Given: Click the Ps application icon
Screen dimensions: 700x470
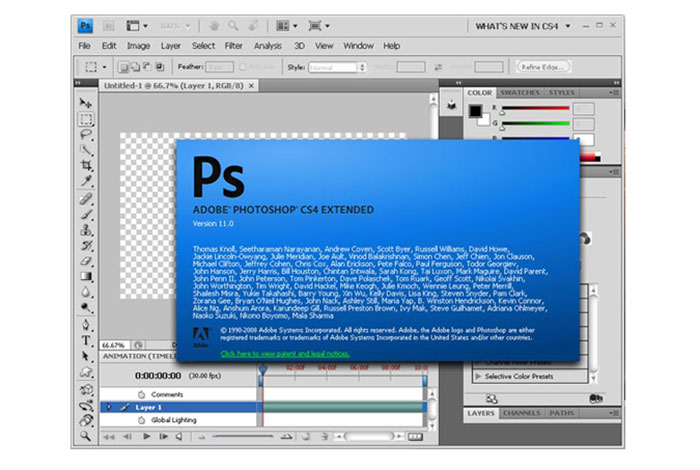Looking at the screenshot, I should 85,26.
